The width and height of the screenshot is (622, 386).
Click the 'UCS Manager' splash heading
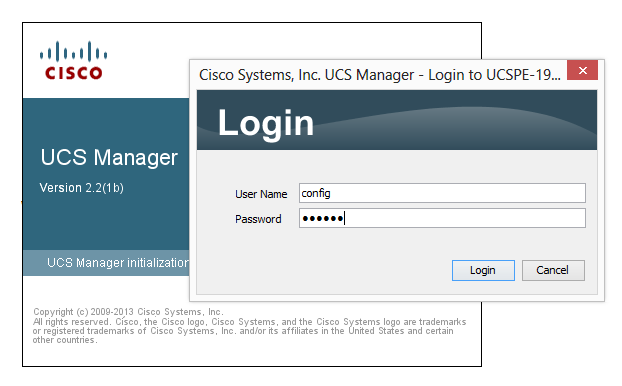pos(109,157)
